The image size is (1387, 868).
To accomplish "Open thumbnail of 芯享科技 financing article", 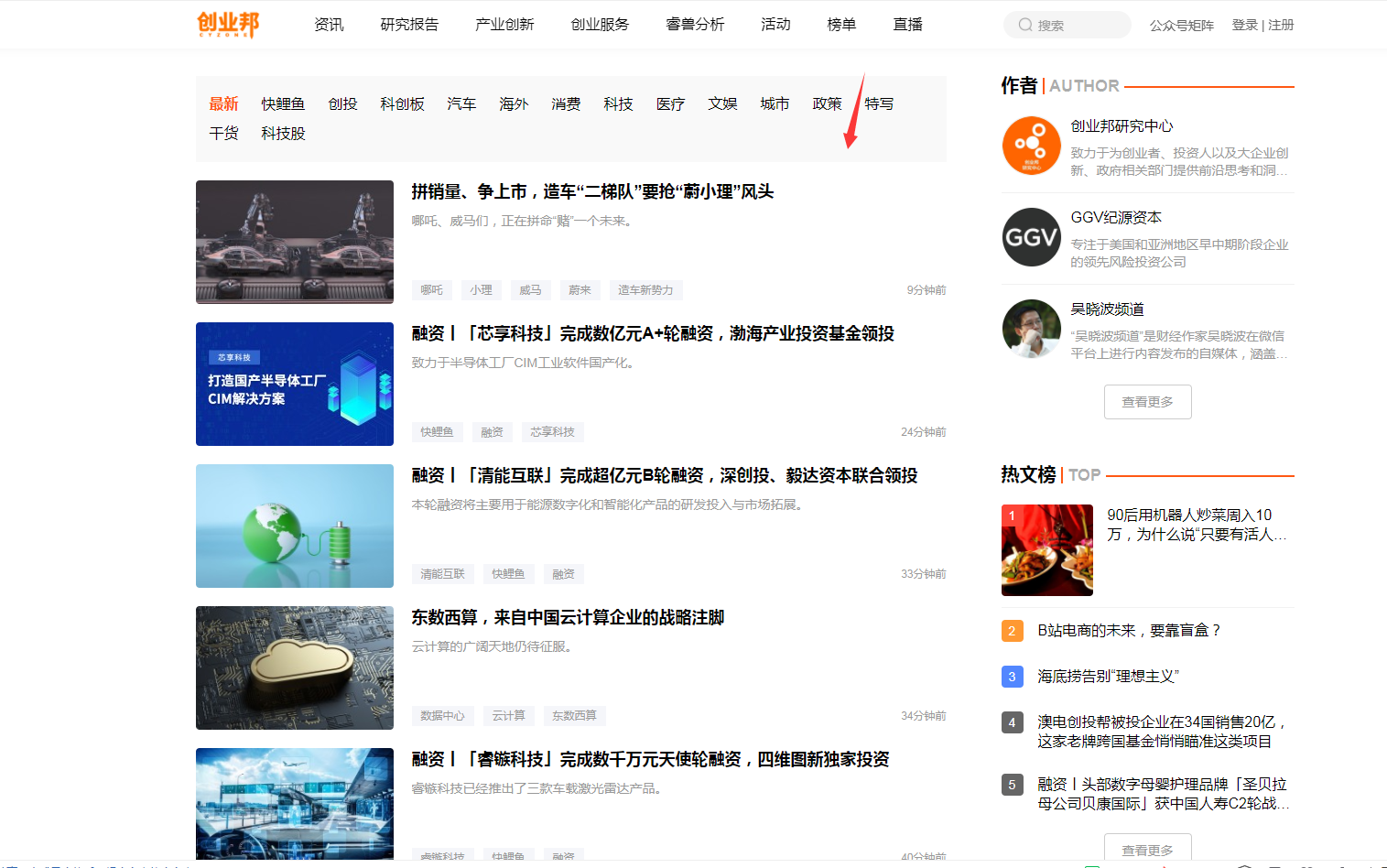I will click(x=295, y=384).
